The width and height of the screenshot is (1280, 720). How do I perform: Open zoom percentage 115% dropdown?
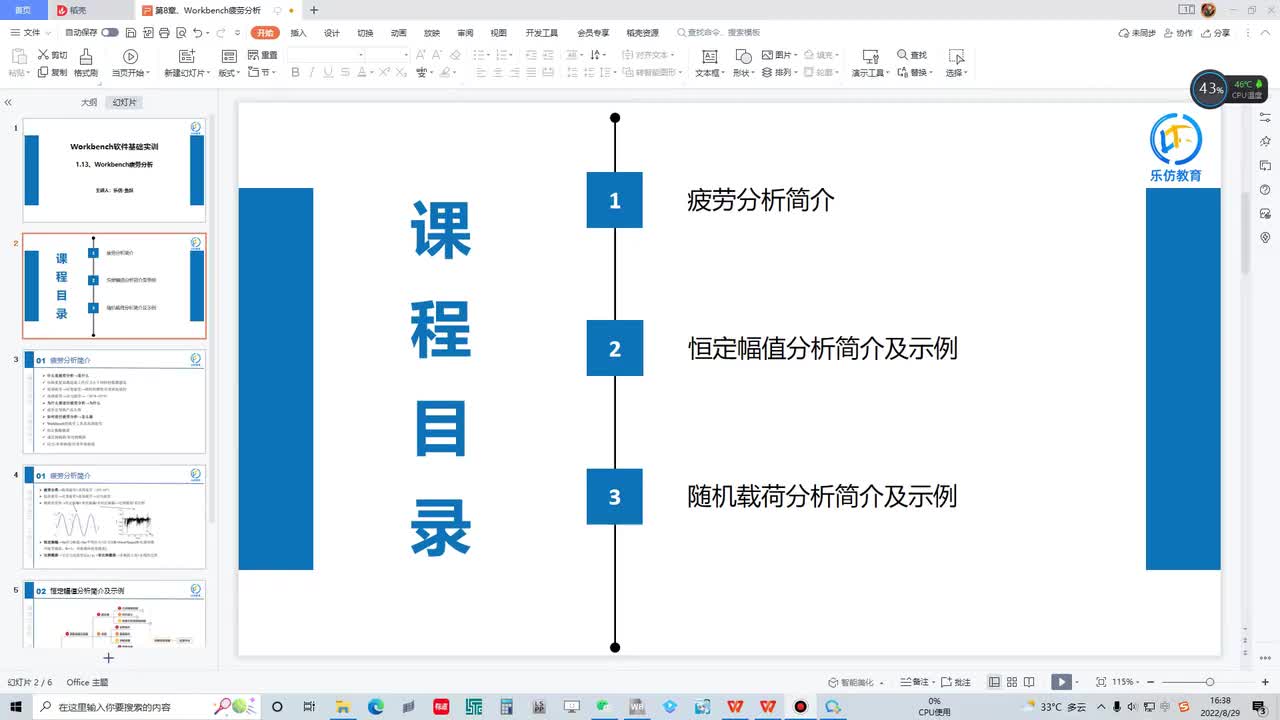pos(1126,682)
